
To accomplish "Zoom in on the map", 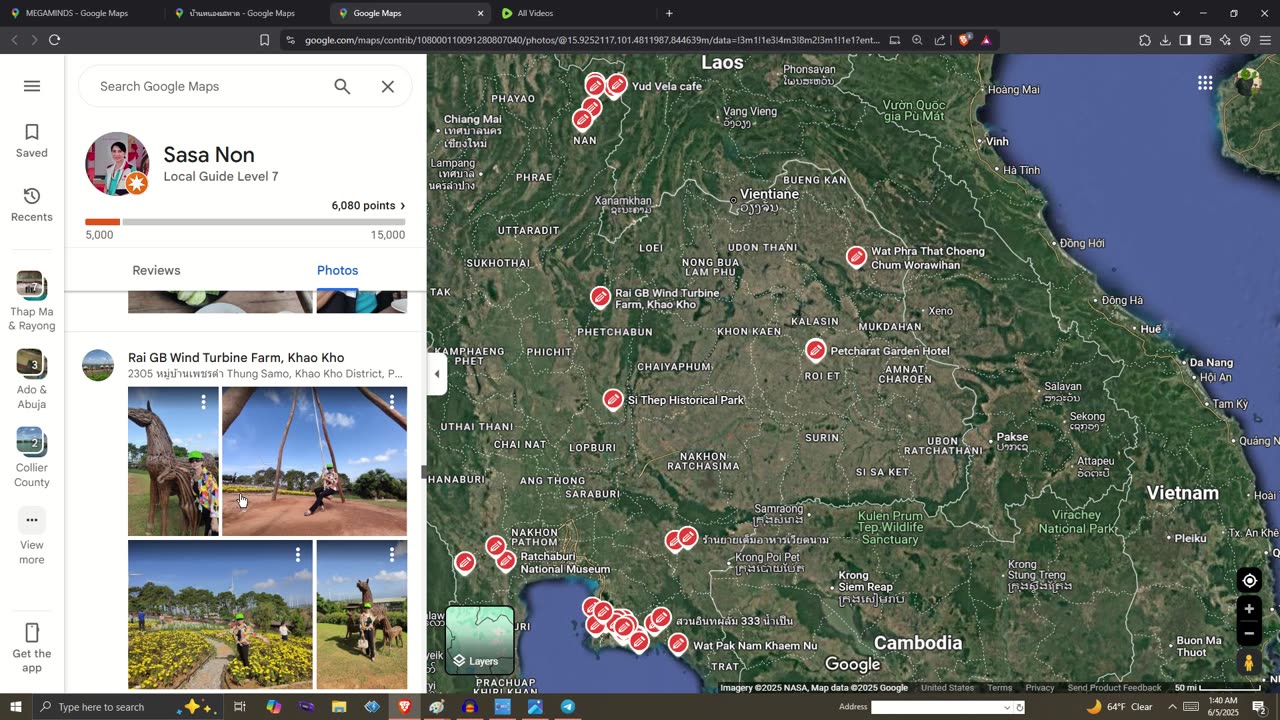I will 1249,609.
